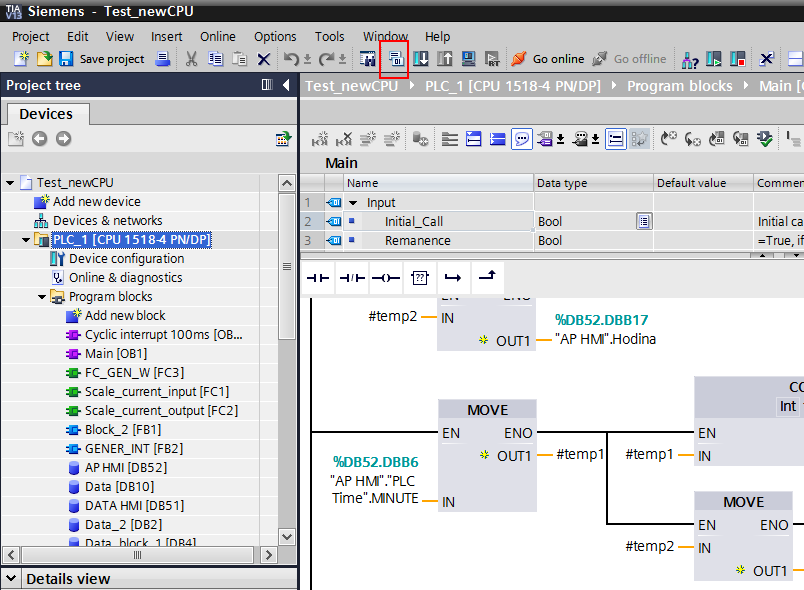Redo the last undone action

[x=326, y=59]
